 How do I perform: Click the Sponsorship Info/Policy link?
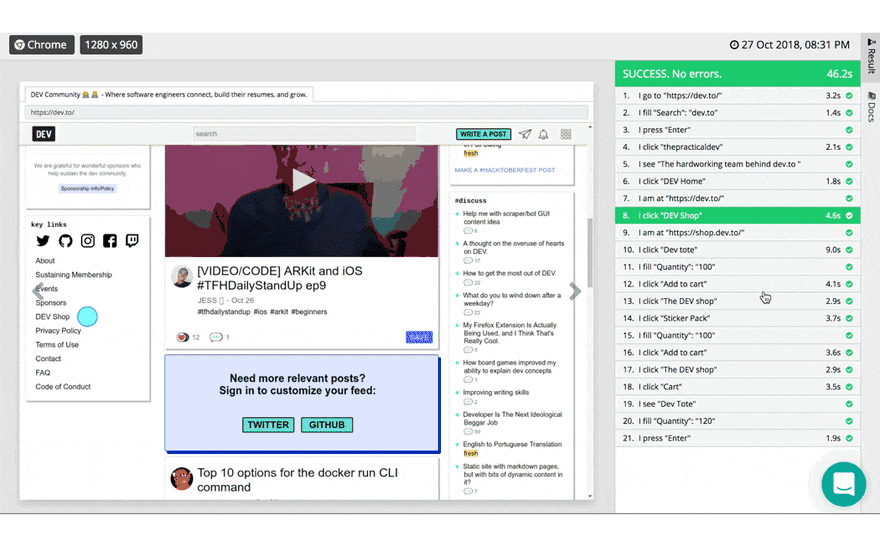coord(88,189)
